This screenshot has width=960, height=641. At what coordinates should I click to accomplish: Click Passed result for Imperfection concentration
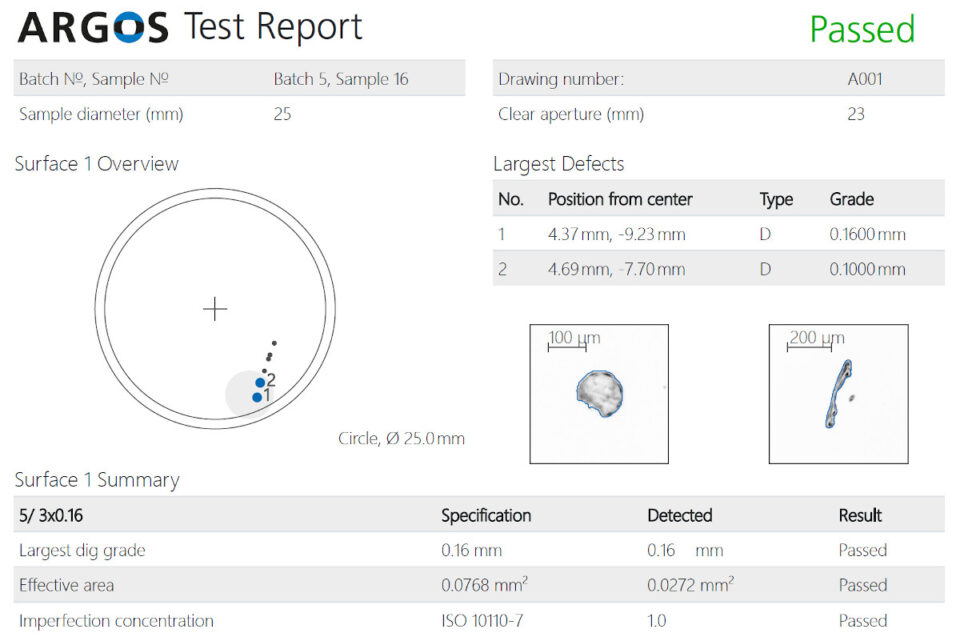click(863, 621)
